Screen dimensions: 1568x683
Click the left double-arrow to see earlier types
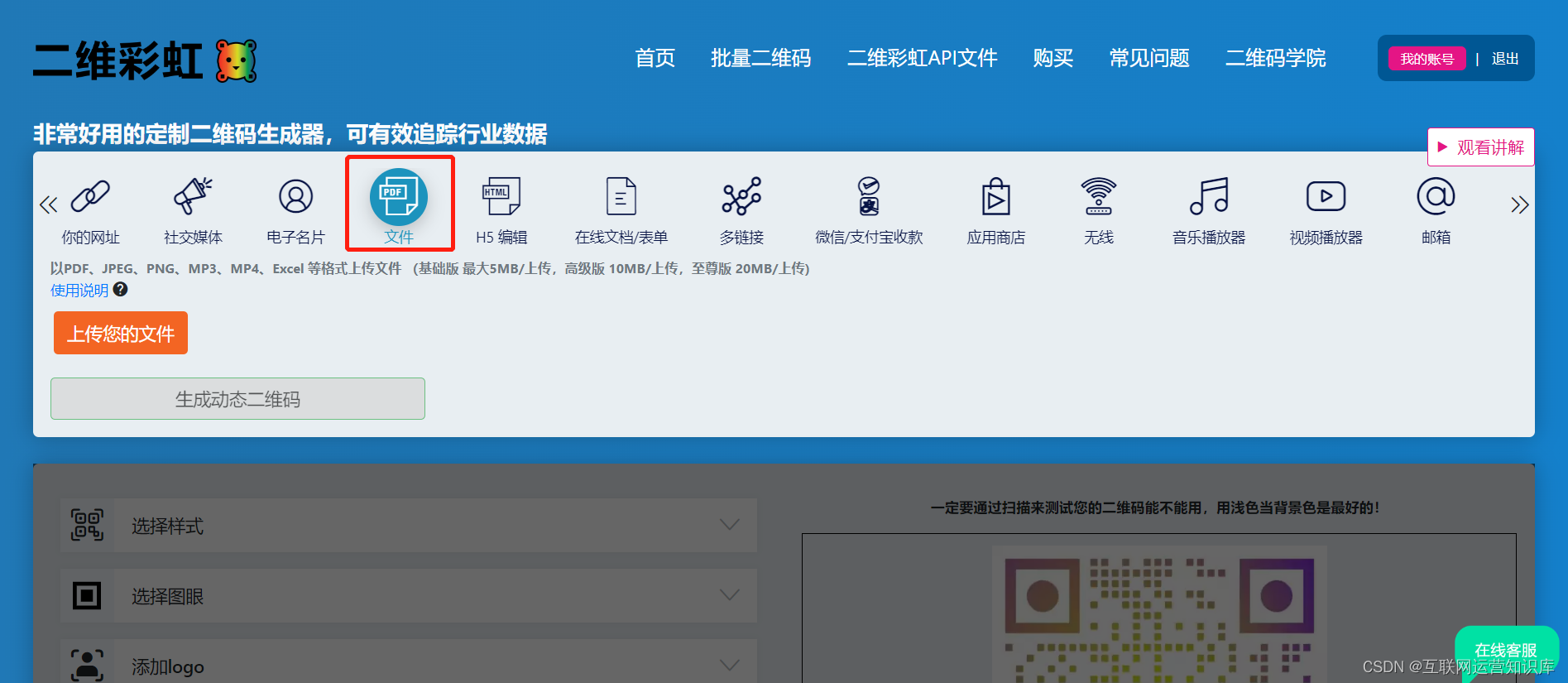coord(49,204)
